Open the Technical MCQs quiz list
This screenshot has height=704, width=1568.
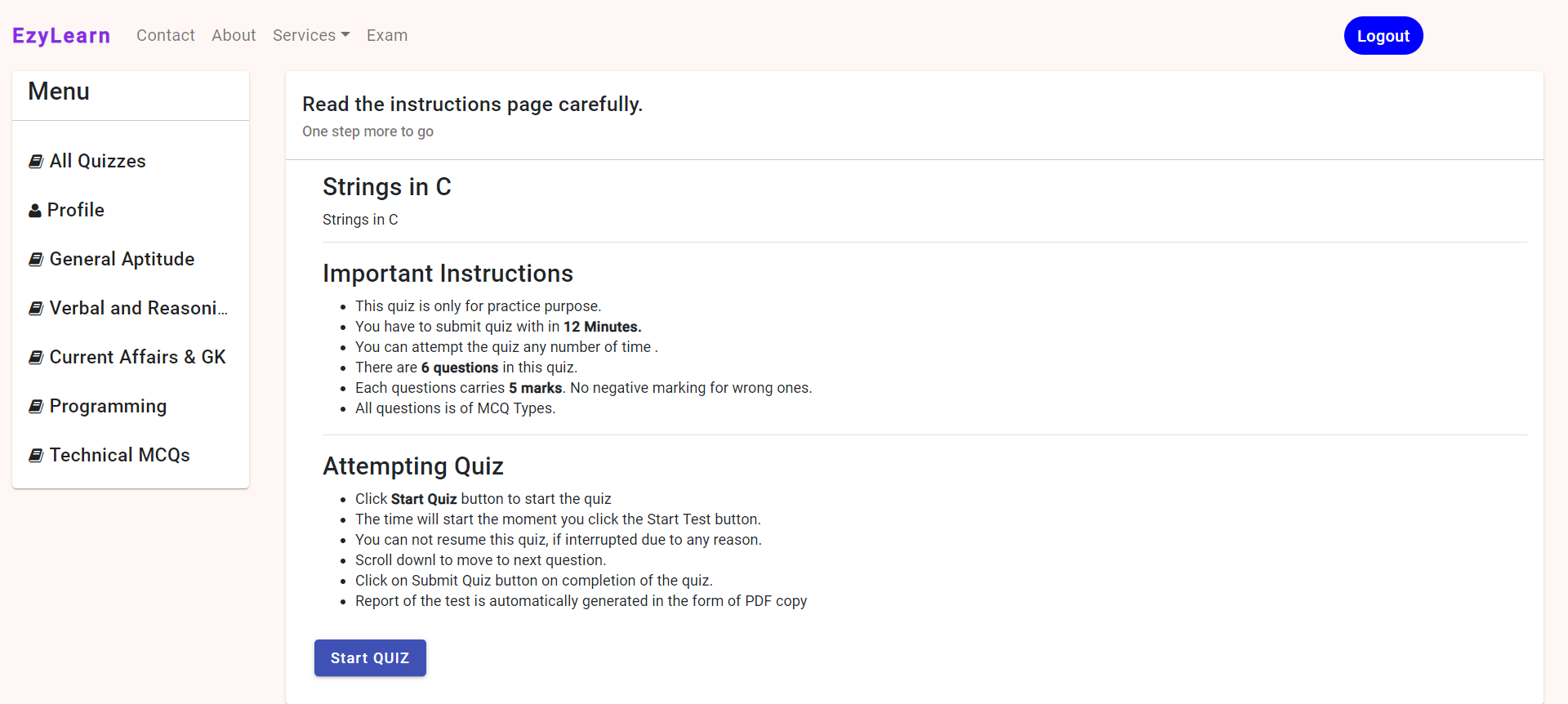point(118,455)
